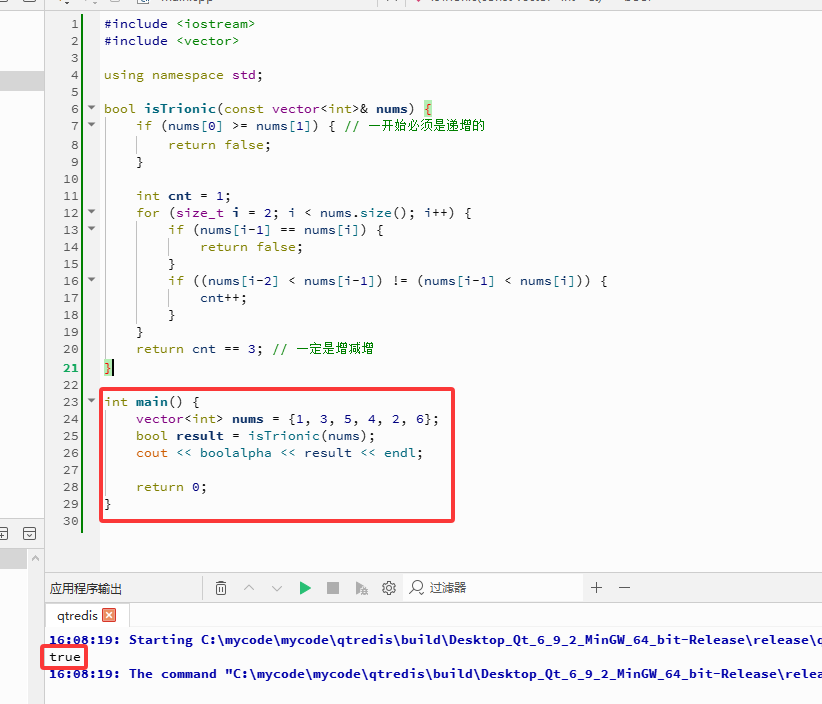Image resolution: width=822 pixels, height=704 pixels.
Task: Attach debugger to the running application
Action: [x=361, y=588]
